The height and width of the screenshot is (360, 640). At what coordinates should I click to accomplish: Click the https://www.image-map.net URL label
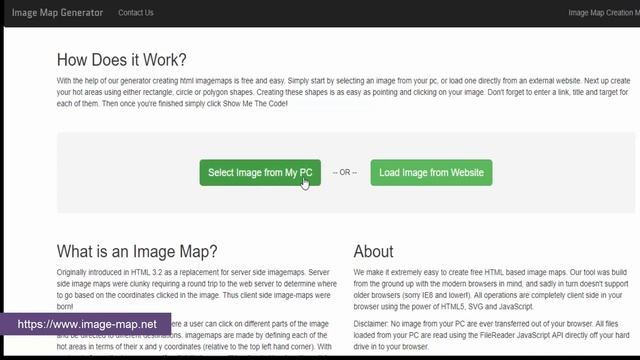pos(87,324)
